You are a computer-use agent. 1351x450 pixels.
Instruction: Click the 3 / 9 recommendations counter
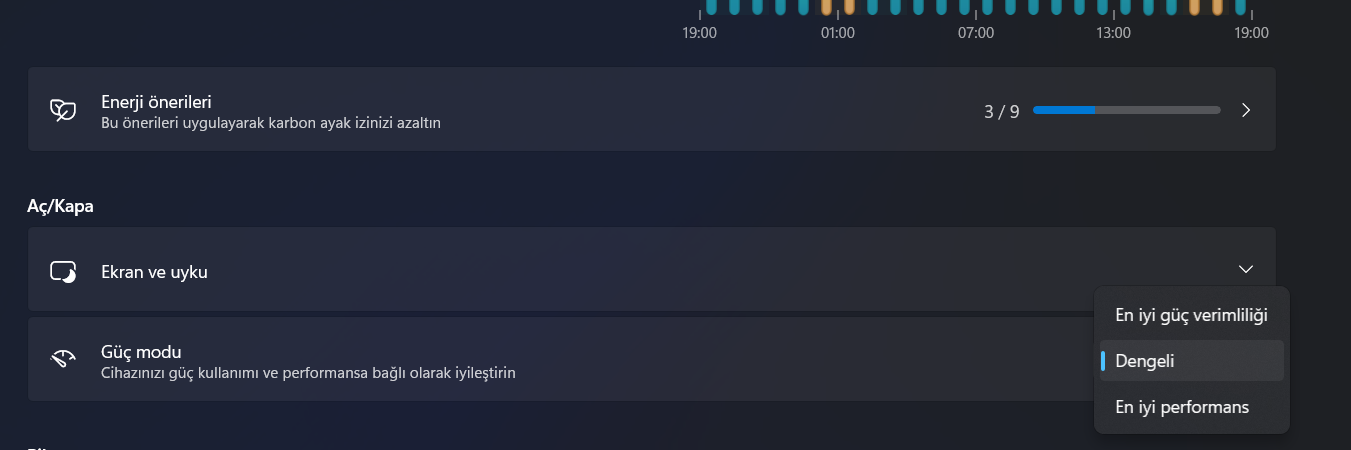1001,111
